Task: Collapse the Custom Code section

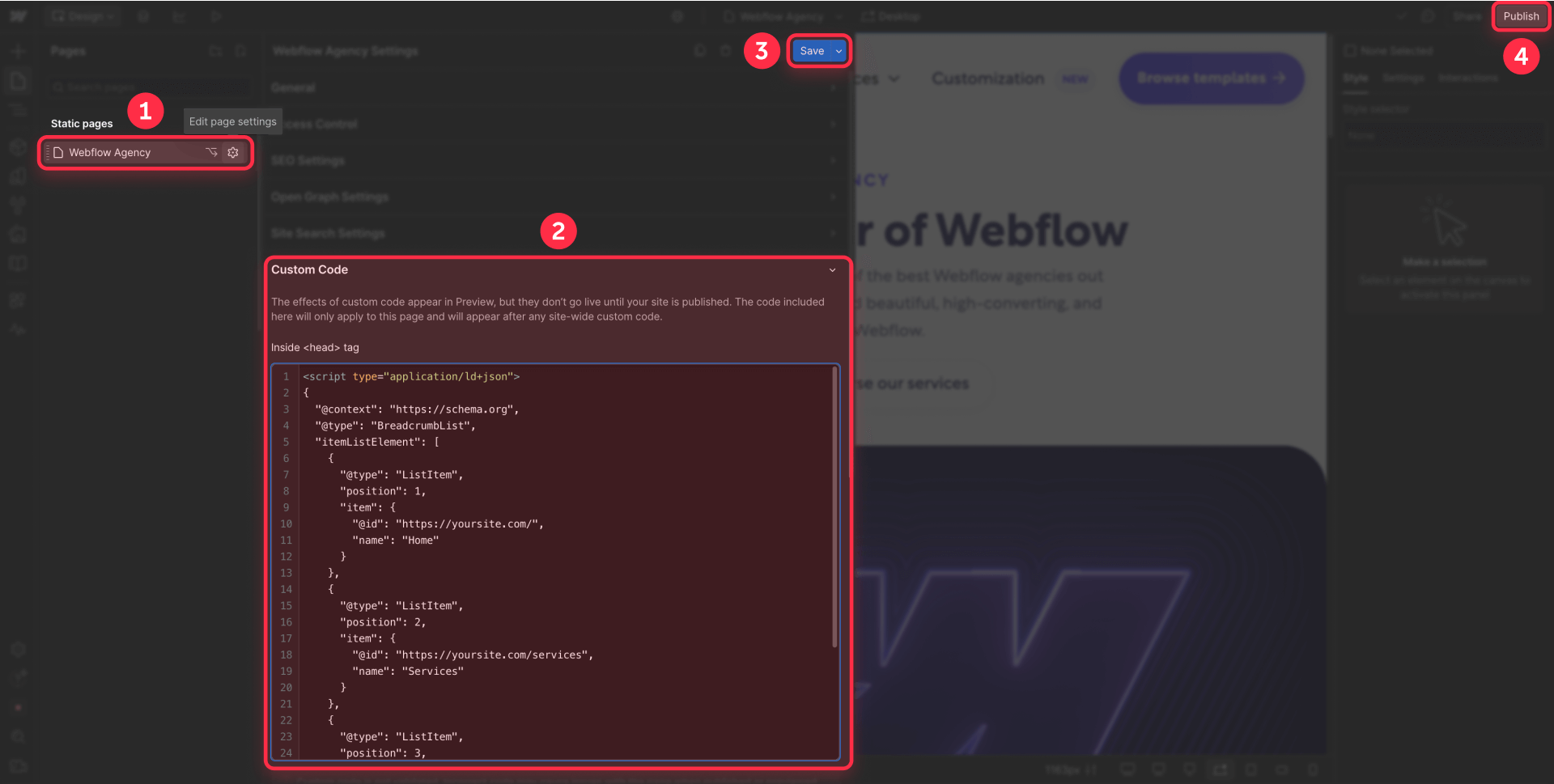Action: (x=831, y=269)
